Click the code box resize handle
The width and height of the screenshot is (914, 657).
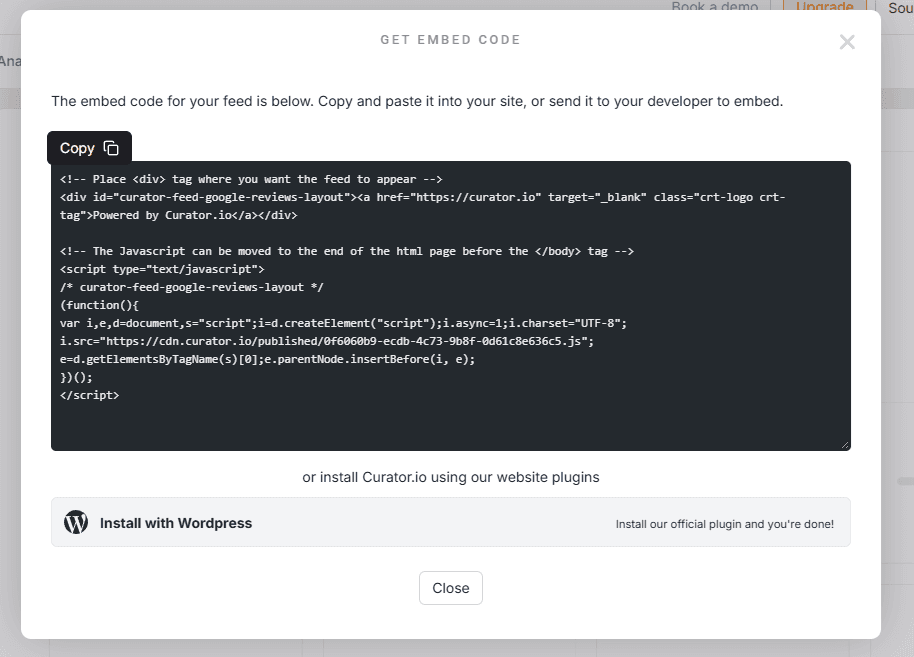pyautogui.click(x=845, y=445)
